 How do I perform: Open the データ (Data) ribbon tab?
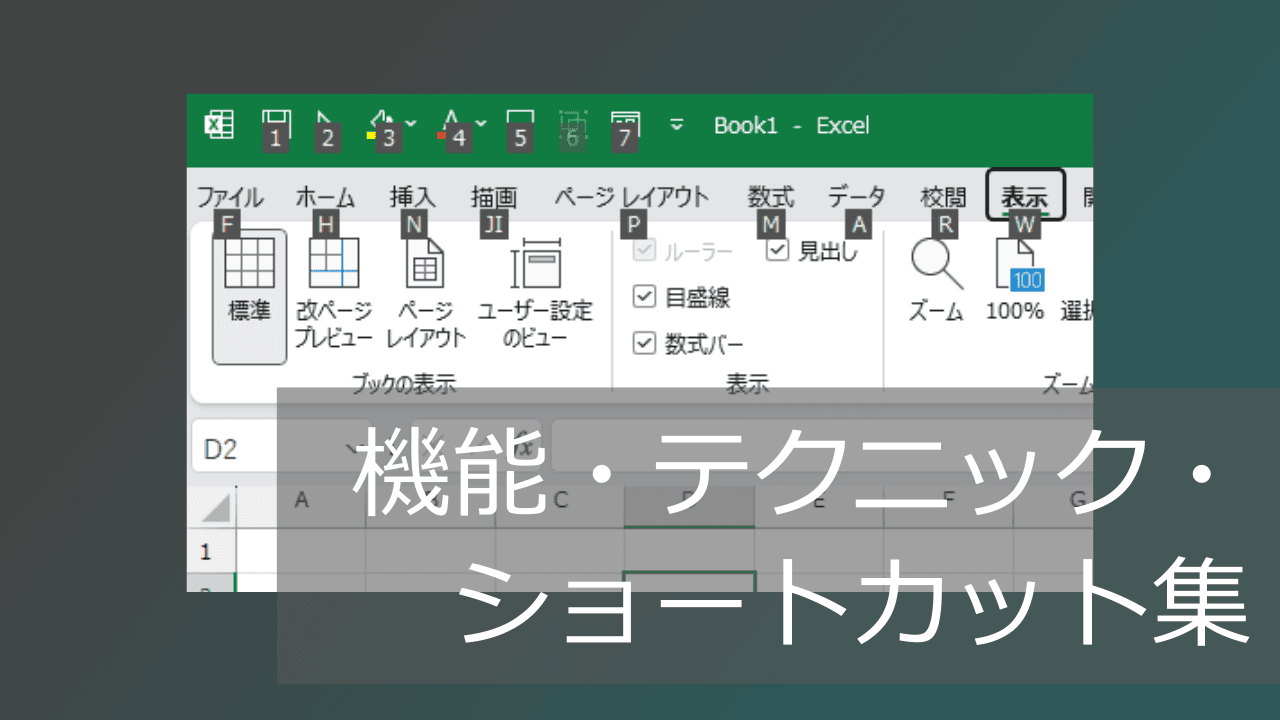pyautogui.click(x=856, y=196)
